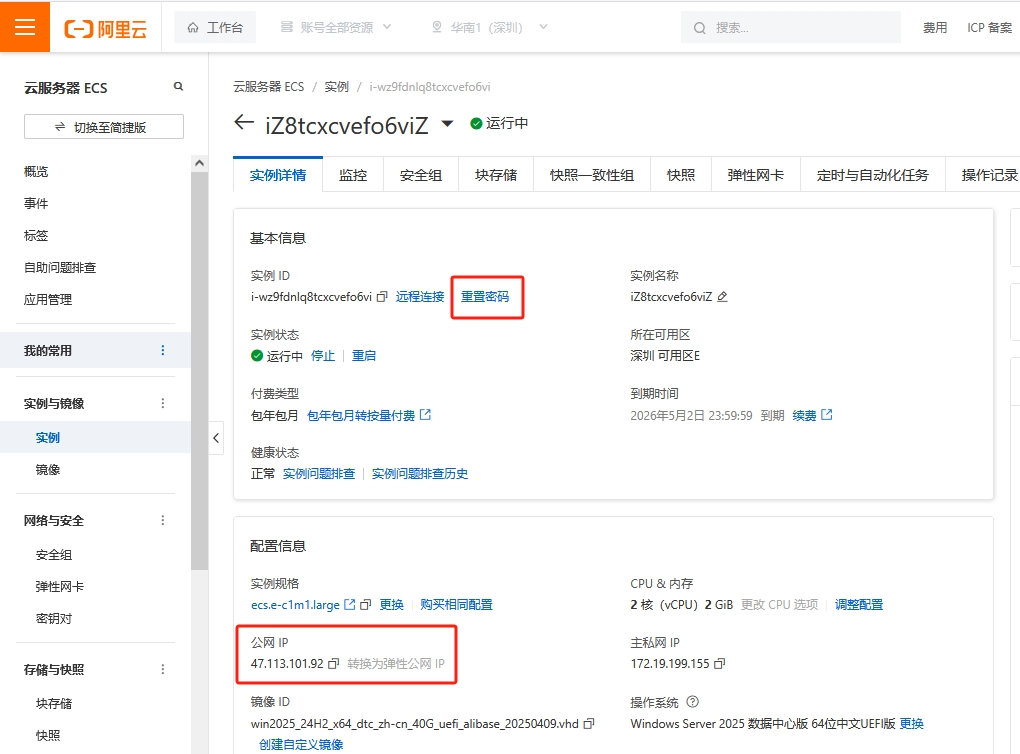Screen dimensions: 1020x754
Task: Open the 我的常用 more-options dots
Action: [x=163, y=351]
